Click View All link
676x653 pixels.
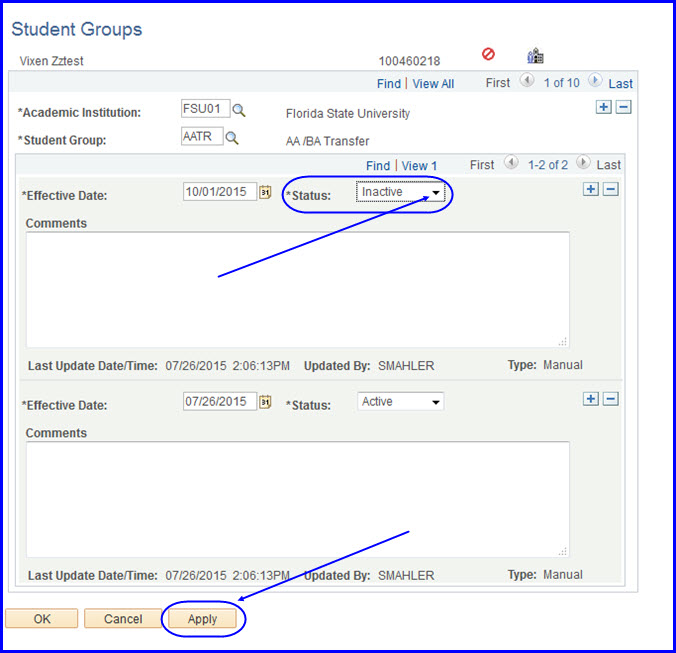pos(433,84)
